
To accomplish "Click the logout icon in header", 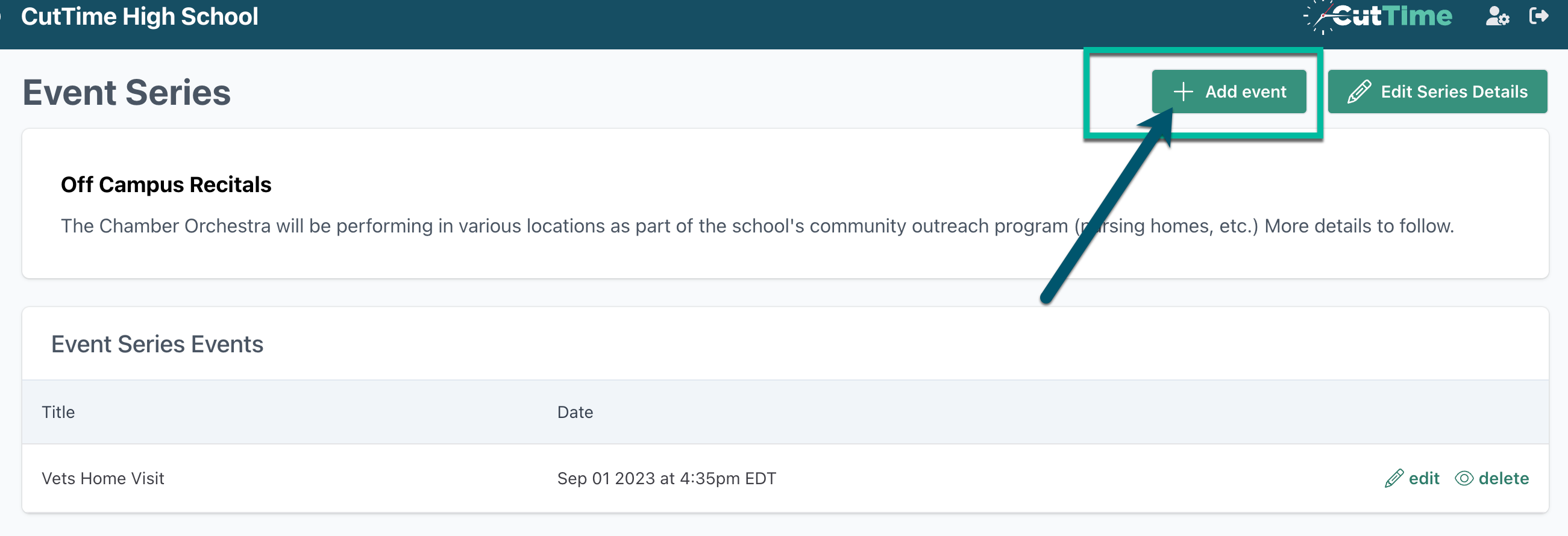I will click(x=1539, y=17).
